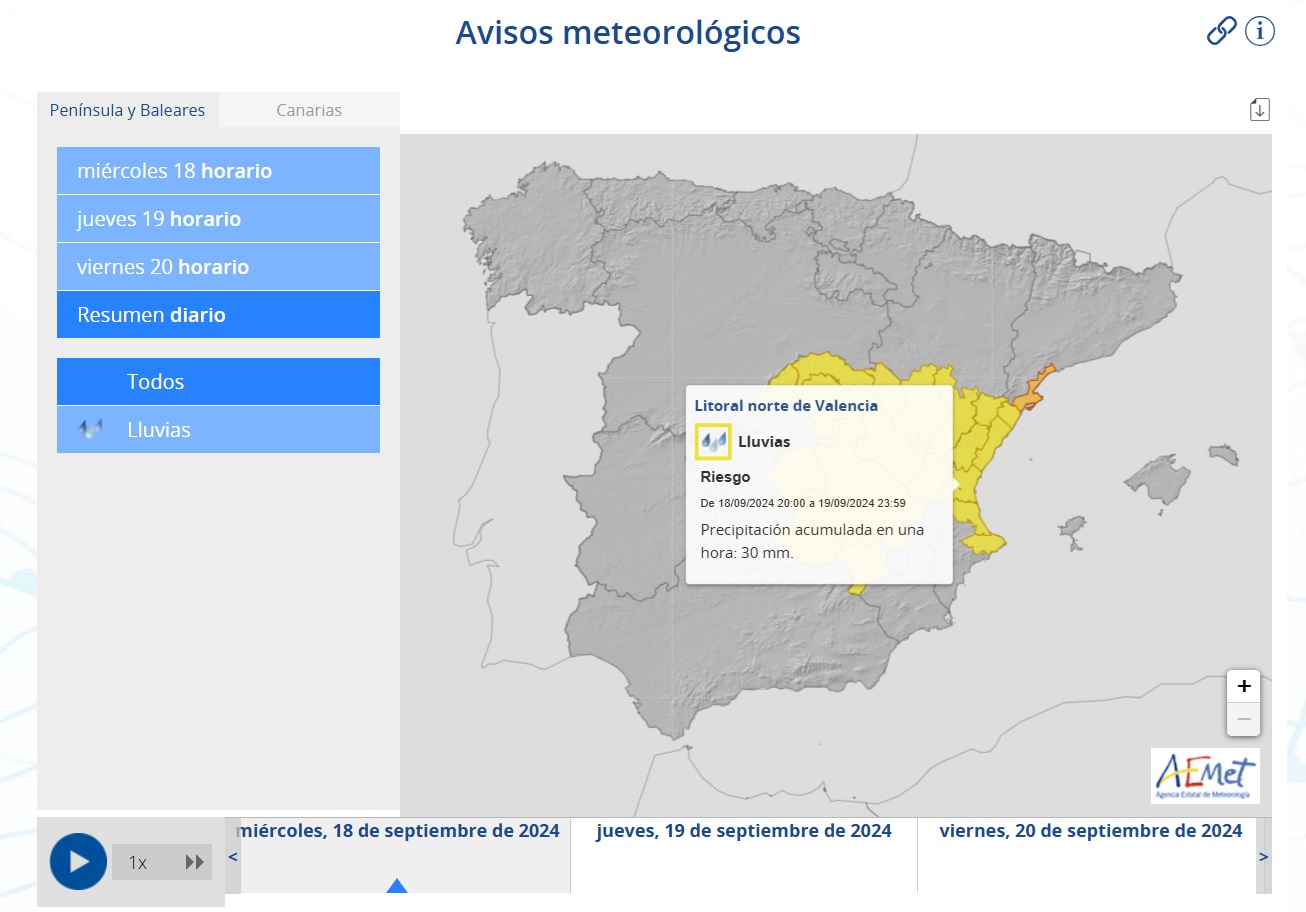This screenshot has height=912, width=1306.
Task: Click the download map icon above the map
Action: point(1259,108)
